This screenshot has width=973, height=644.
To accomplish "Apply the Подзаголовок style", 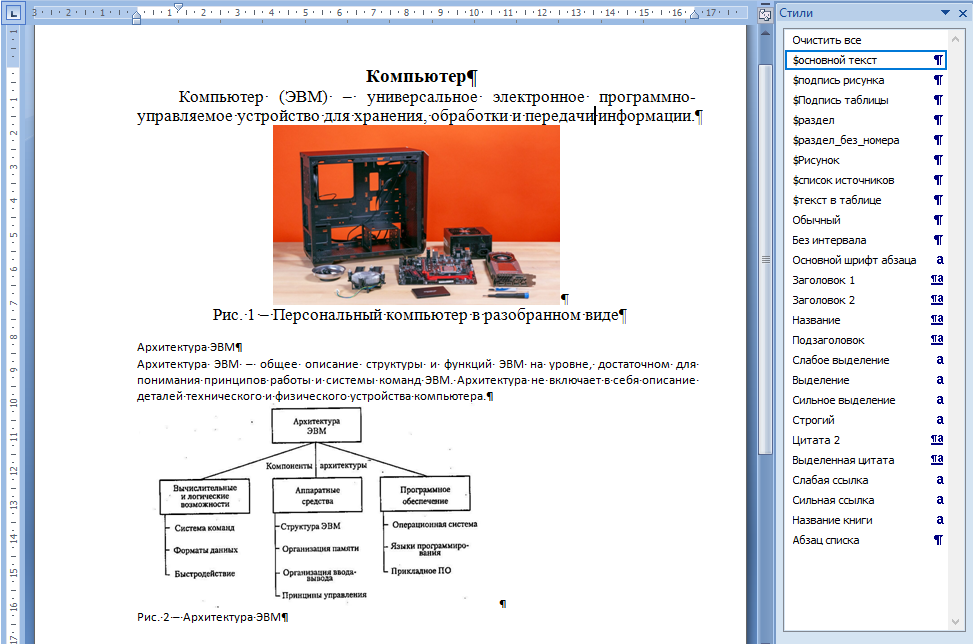I will 865,340.
